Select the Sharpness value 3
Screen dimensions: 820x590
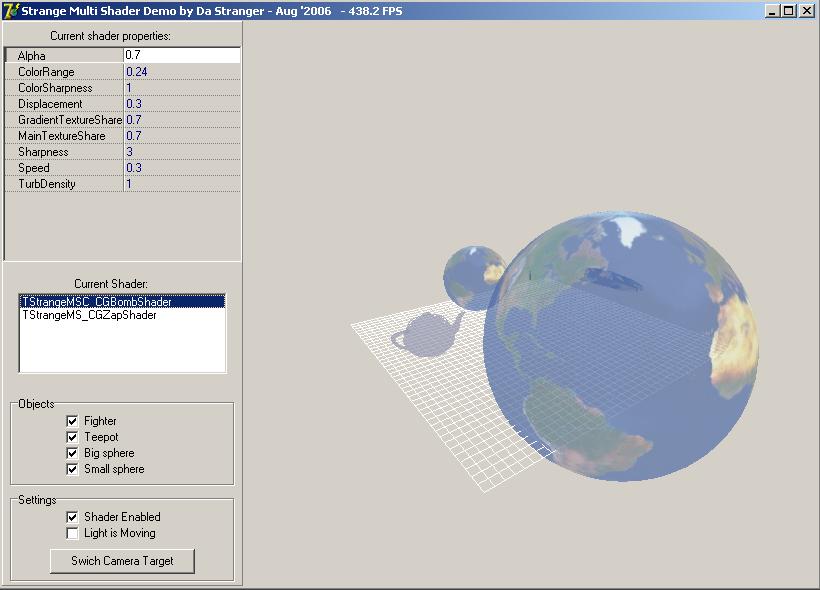182,152
